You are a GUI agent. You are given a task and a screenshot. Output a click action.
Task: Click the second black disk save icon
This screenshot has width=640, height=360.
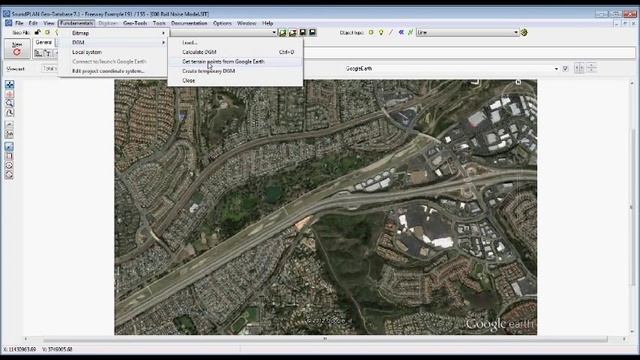[313, 32]
